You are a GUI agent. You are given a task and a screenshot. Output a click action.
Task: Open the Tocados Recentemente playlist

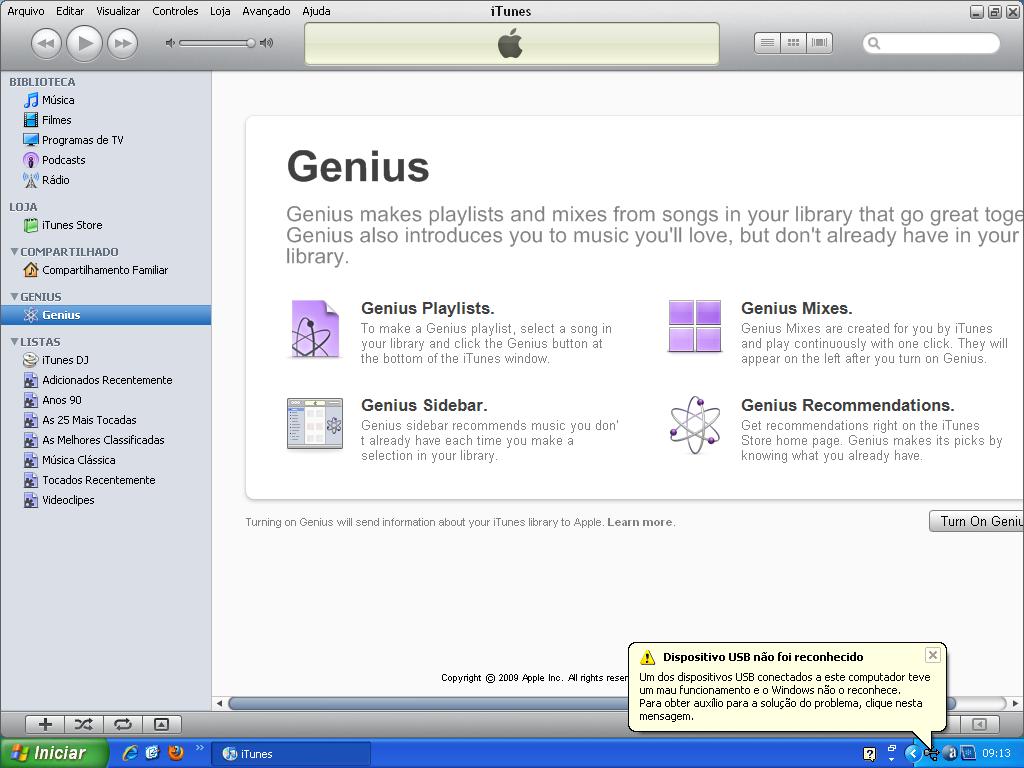point(106,480)
